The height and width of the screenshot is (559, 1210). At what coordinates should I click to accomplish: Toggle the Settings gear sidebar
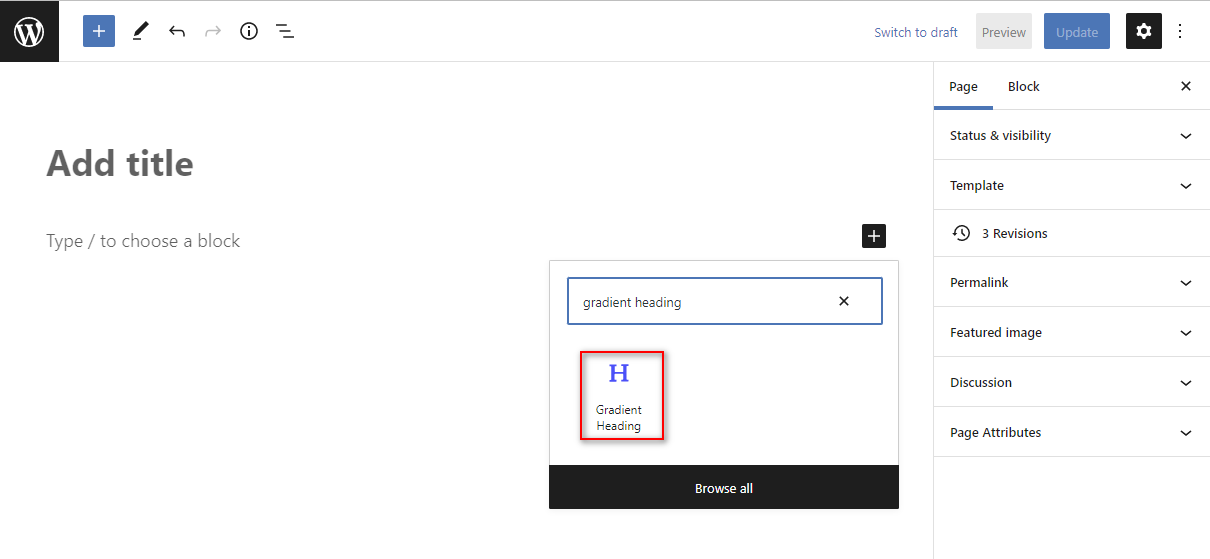point(1144,31)
